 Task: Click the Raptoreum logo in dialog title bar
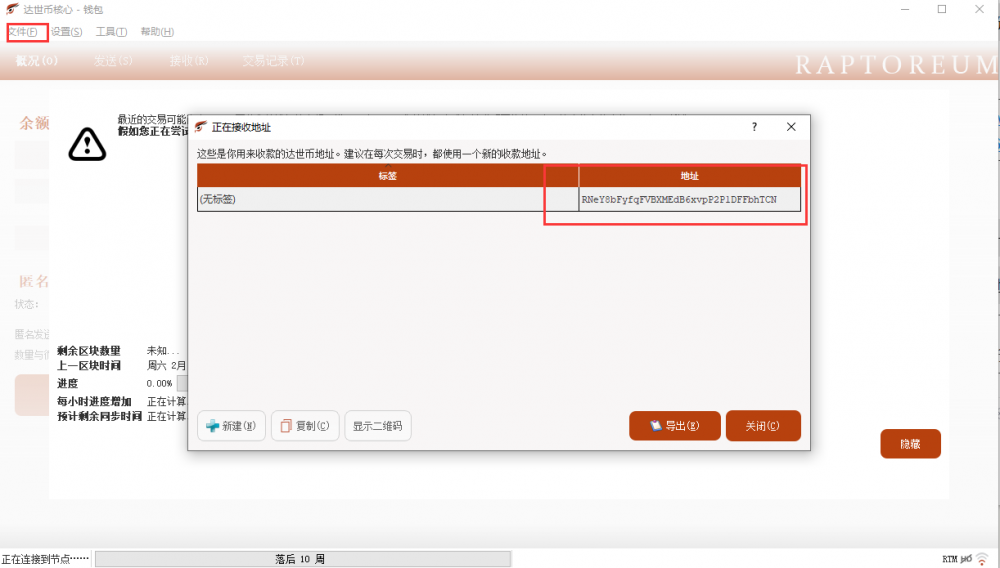201,127
